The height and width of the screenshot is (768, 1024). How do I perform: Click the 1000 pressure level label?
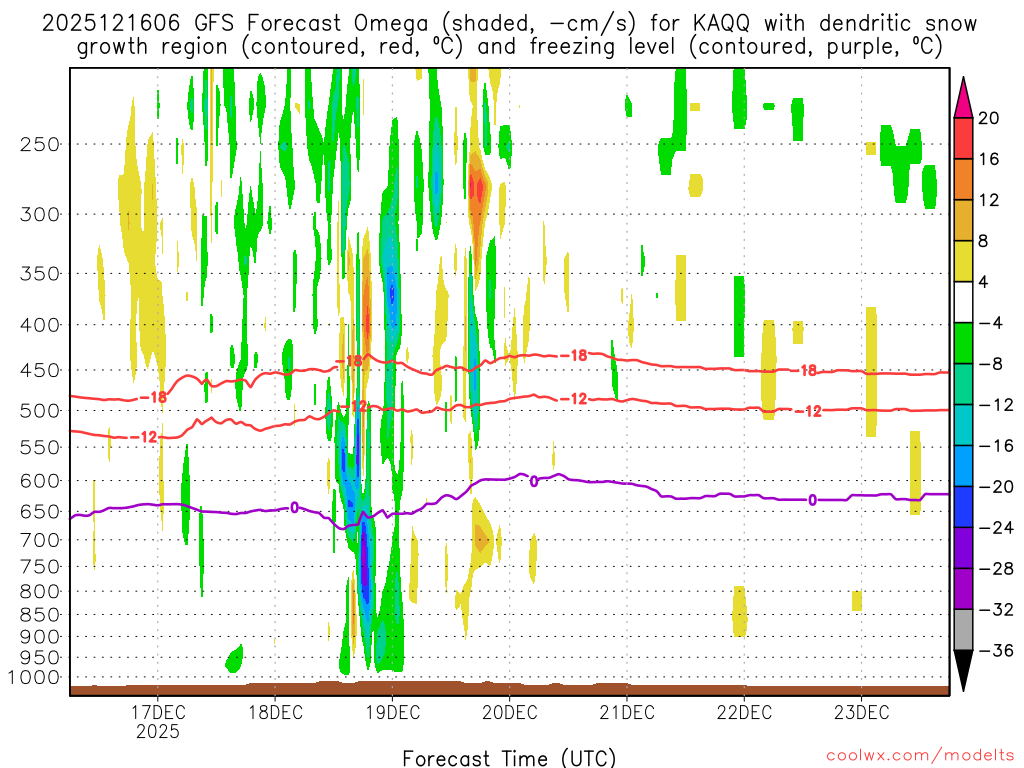[x=34, y=677]
